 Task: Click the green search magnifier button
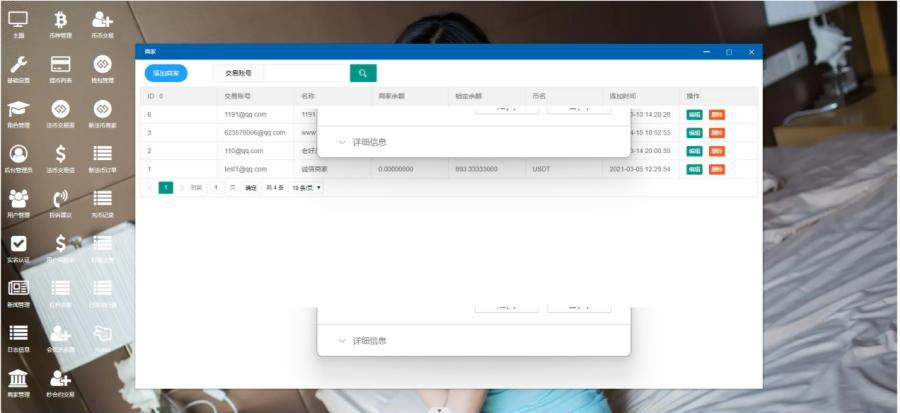[363, 72]
